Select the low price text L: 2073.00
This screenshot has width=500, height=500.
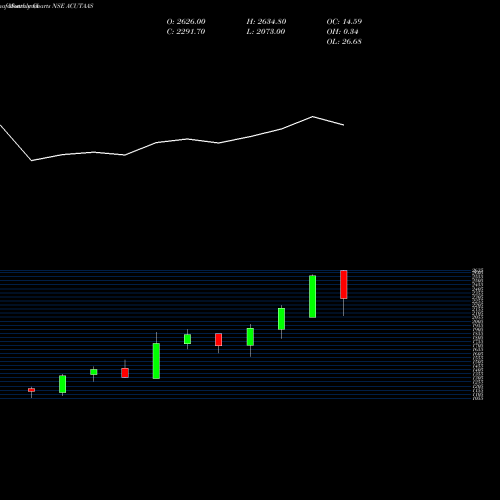(x=266, y=32)
